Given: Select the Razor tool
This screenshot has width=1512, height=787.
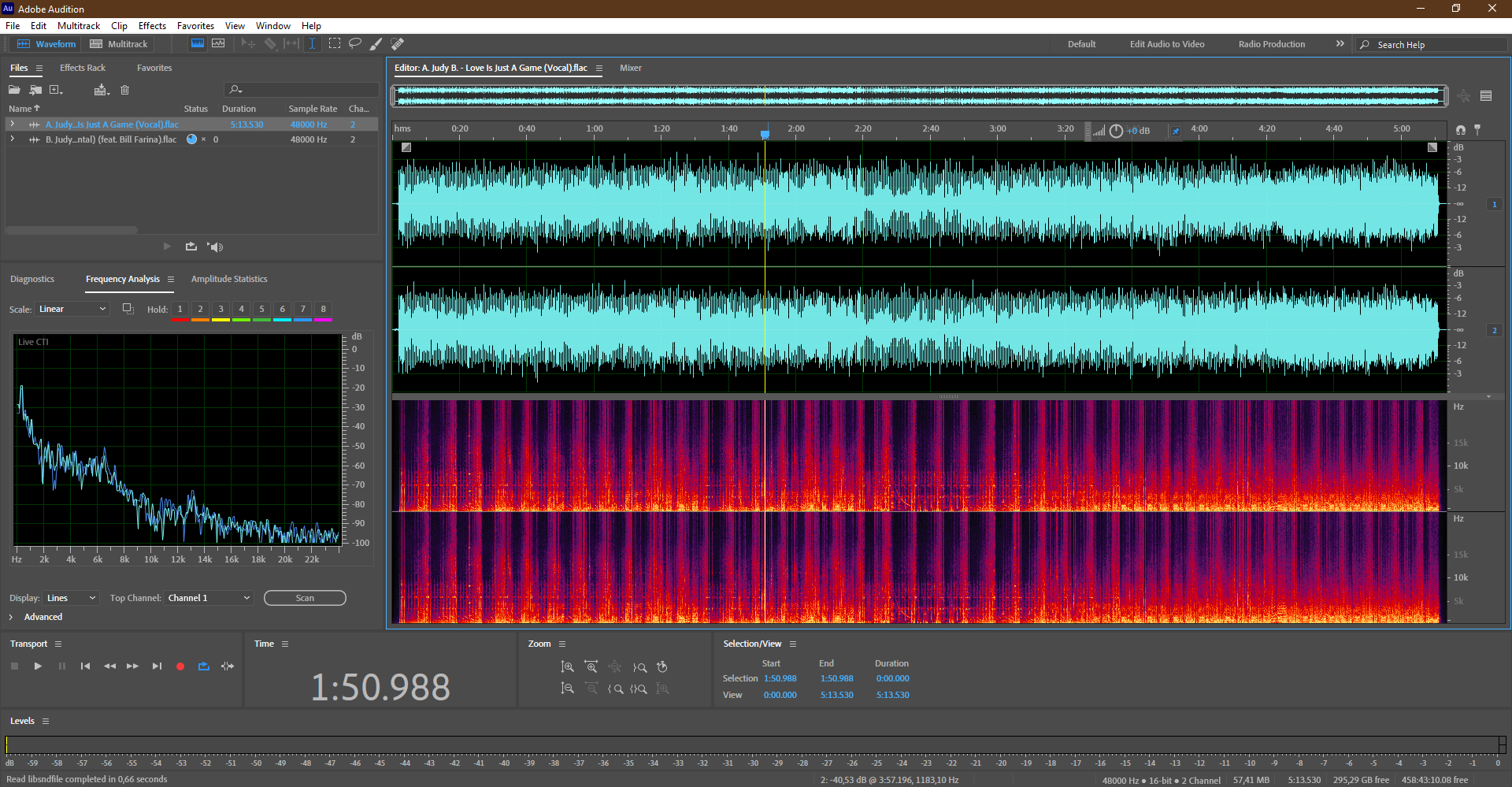Looking at the screenshot, I should pyautogui.click(x=270, y=44).
